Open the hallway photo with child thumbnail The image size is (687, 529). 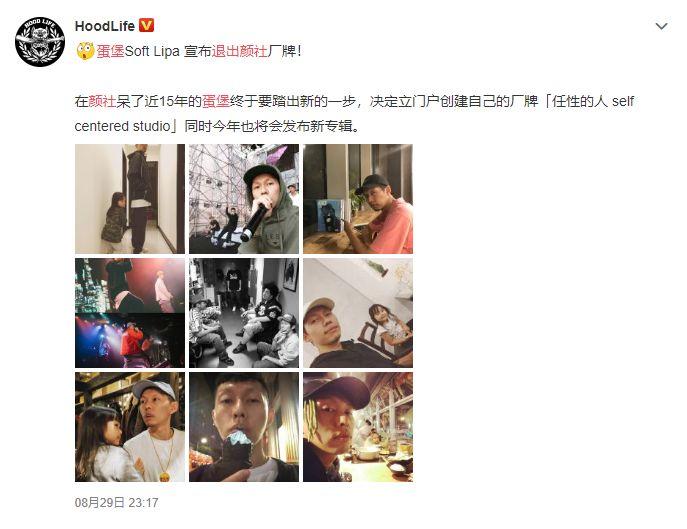click(x=130, y=199)
